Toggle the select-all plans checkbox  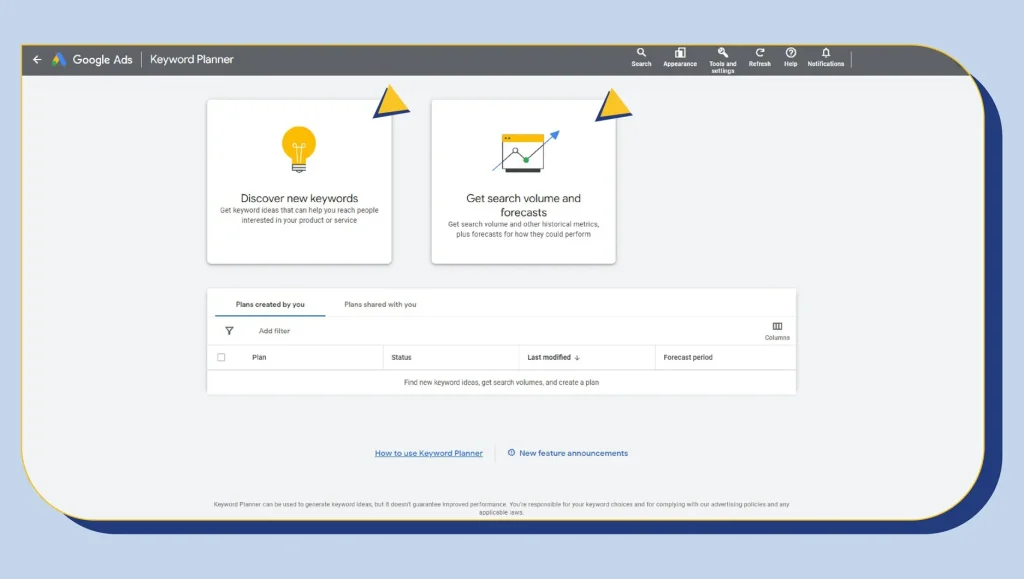click(221, 357)
